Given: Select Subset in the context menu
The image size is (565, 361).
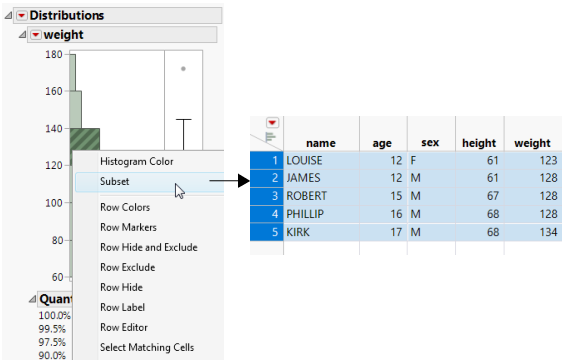Looking at the screenshot, I should pyautogui.click(x=149, y=182).
